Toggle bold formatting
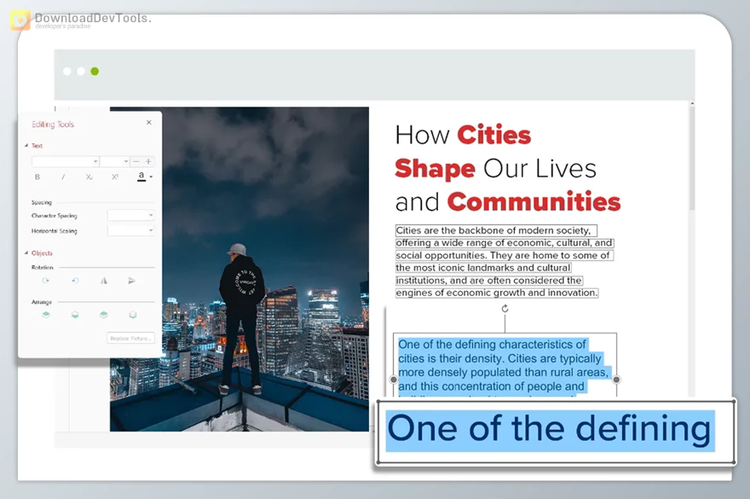The width and height of the screenshot is (750, 499). (37, 177)
